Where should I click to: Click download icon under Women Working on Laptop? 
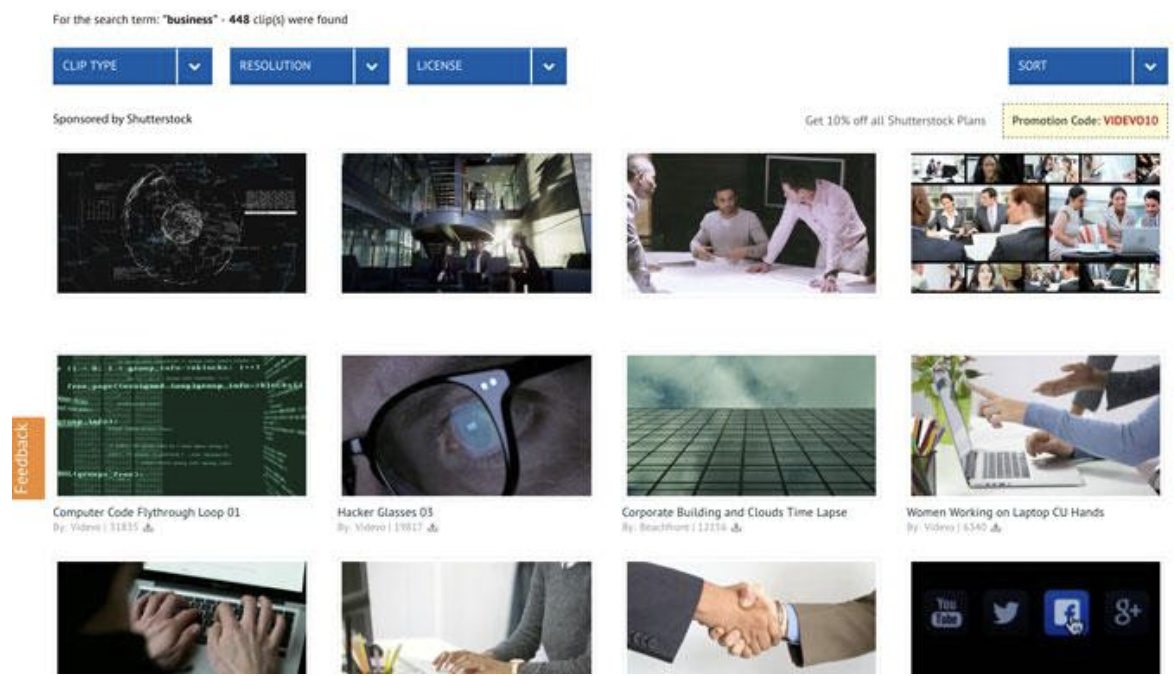point(996,528)
